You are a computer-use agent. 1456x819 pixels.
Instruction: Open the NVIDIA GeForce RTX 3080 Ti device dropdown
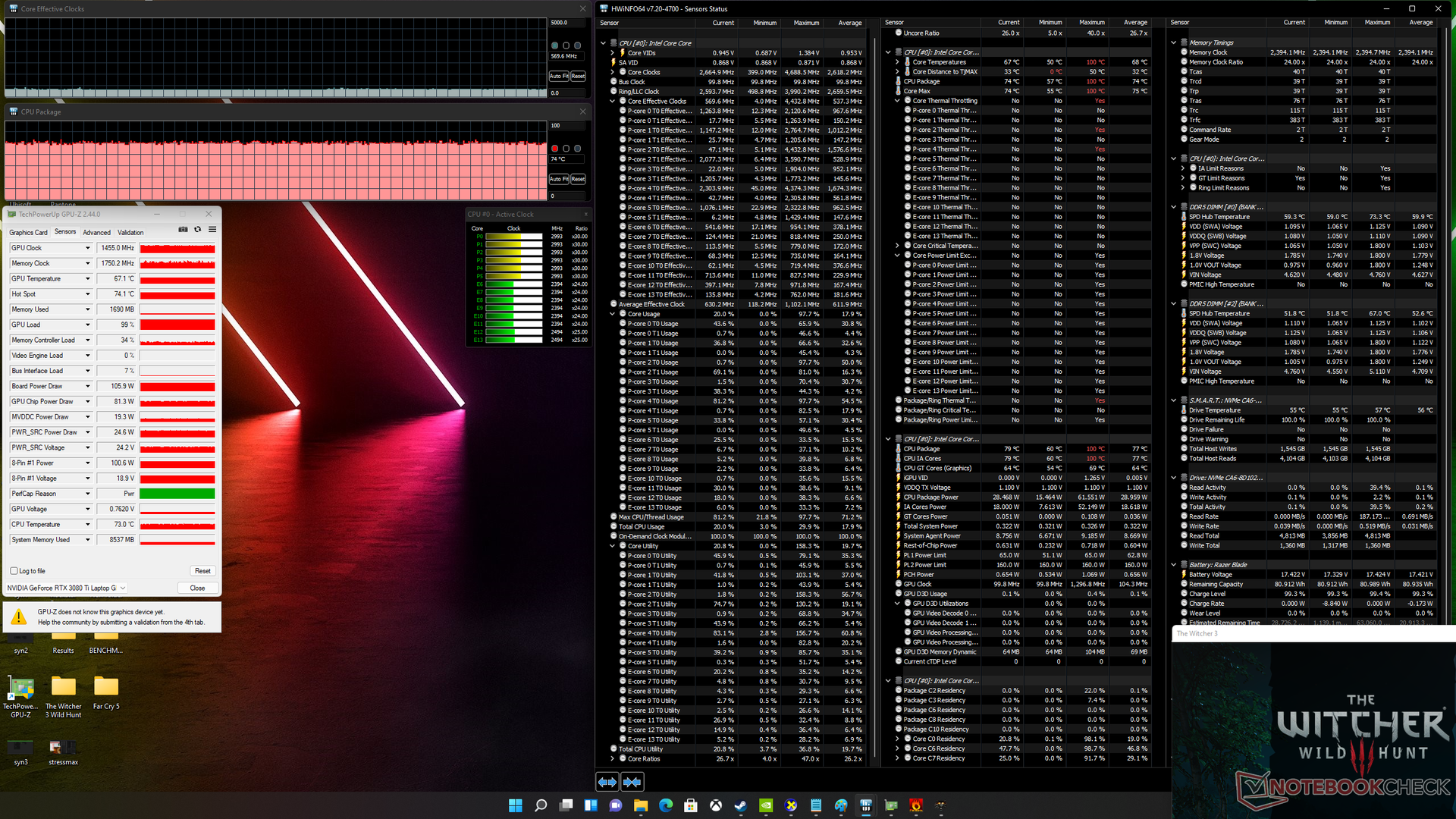pos(123,588)
